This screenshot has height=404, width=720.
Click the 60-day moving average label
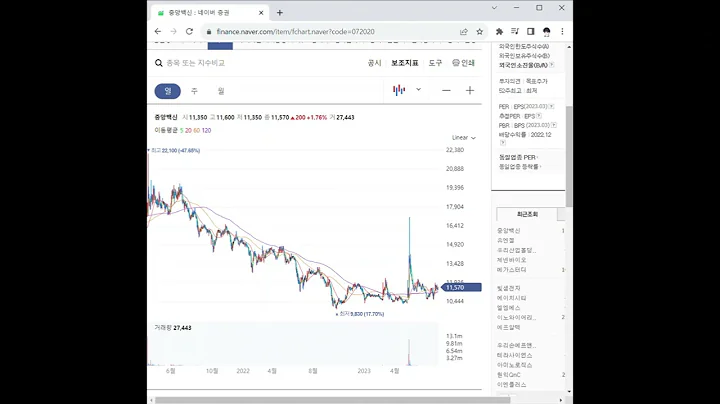pos(197,130)
